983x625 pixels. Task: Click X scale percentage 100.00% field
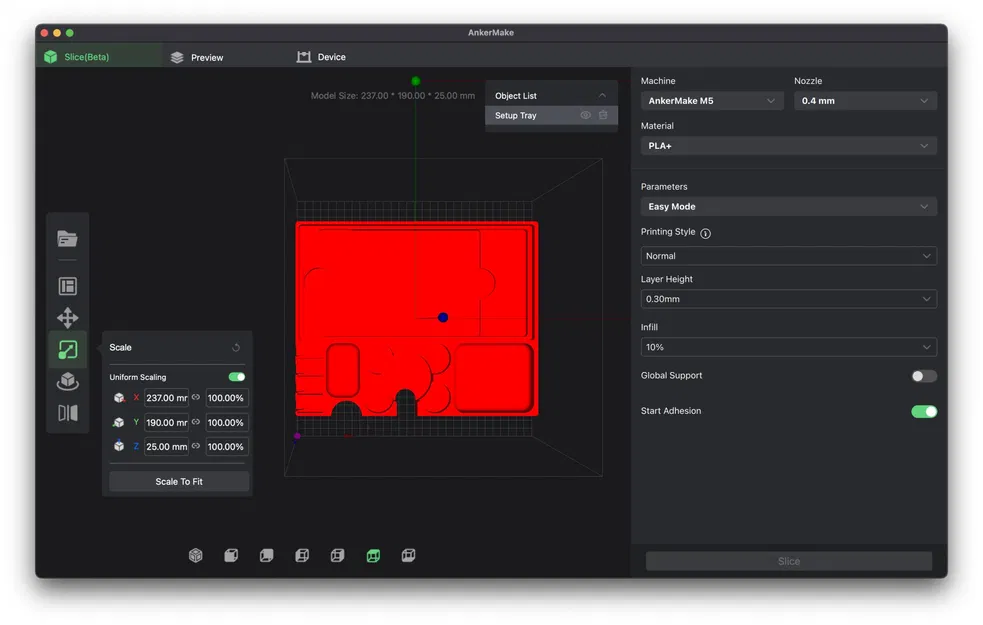click(226, 397)
